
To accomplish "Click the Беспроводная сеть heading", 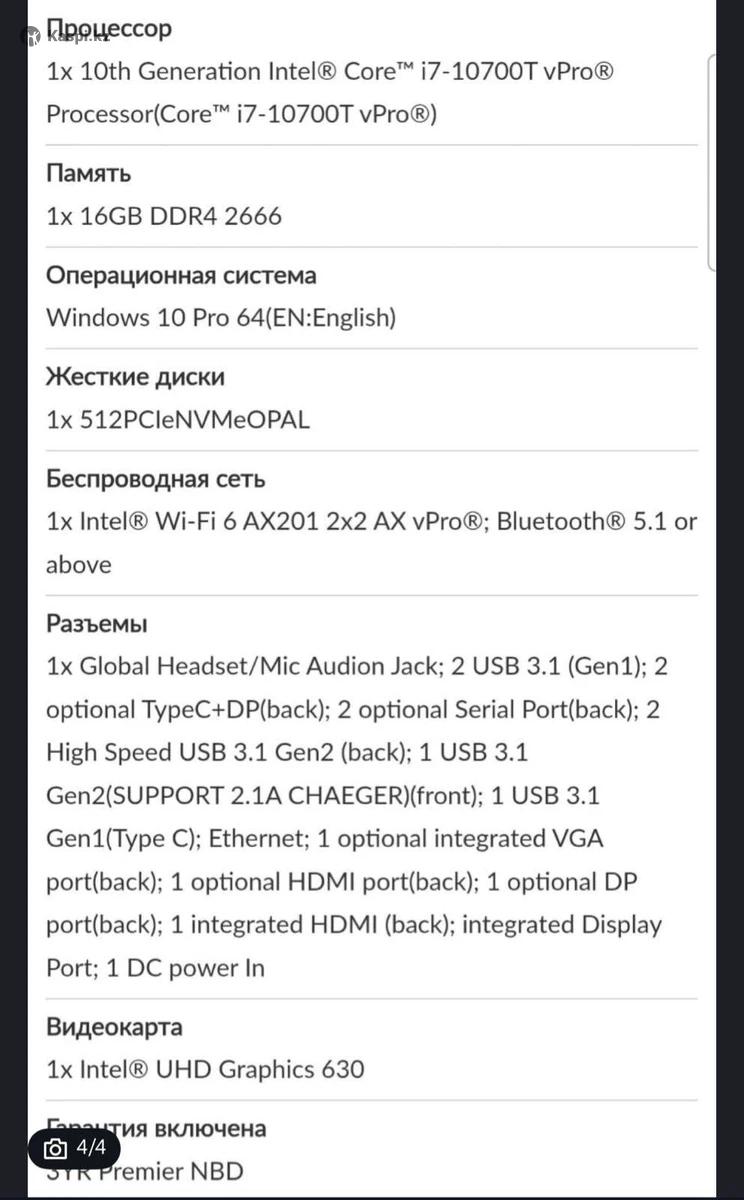I will pyautogui.click(x=156, y=479).
